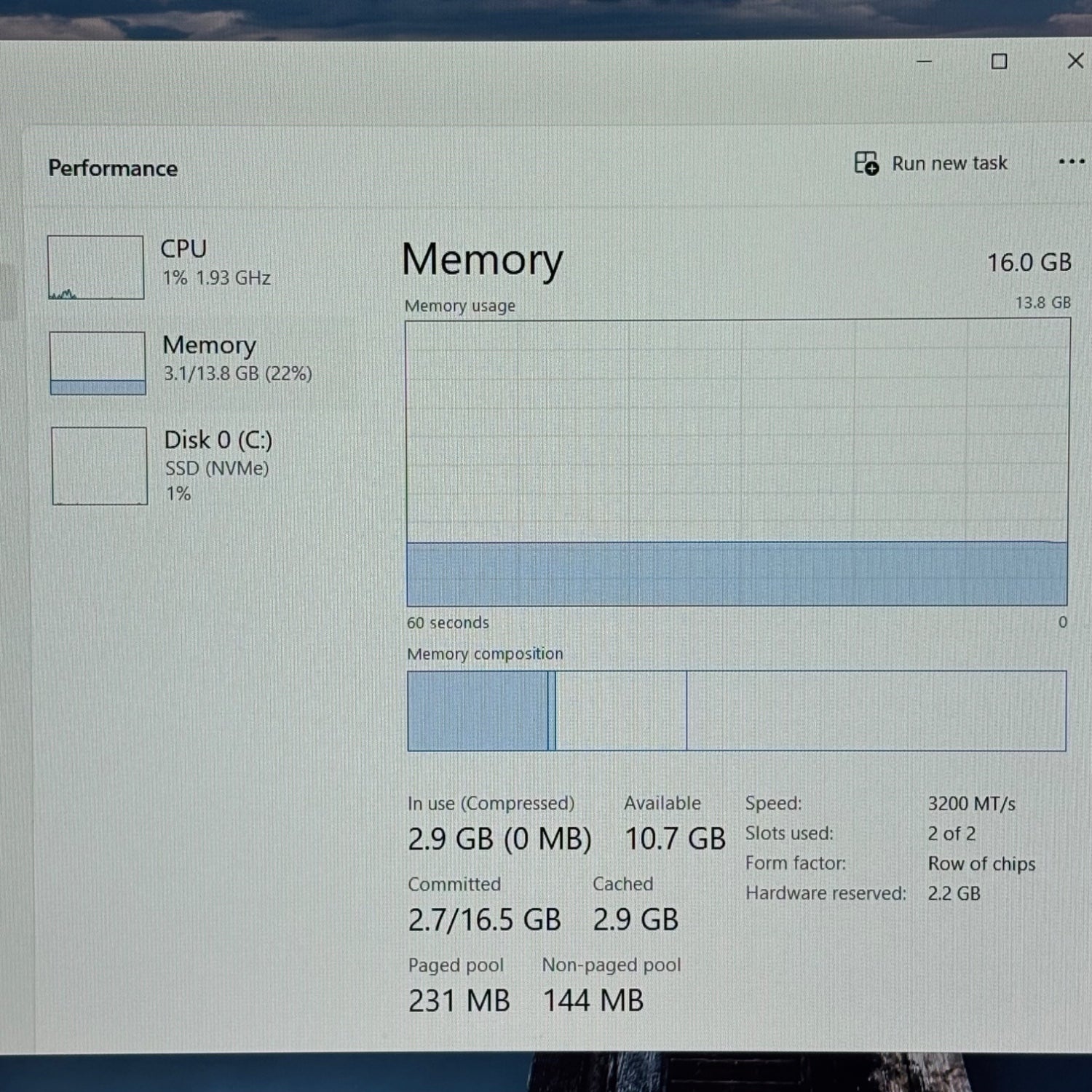The image size is (1092, 1092).
Task: Click the 16.0 GB total memory text
Action: coord(1029,263)
